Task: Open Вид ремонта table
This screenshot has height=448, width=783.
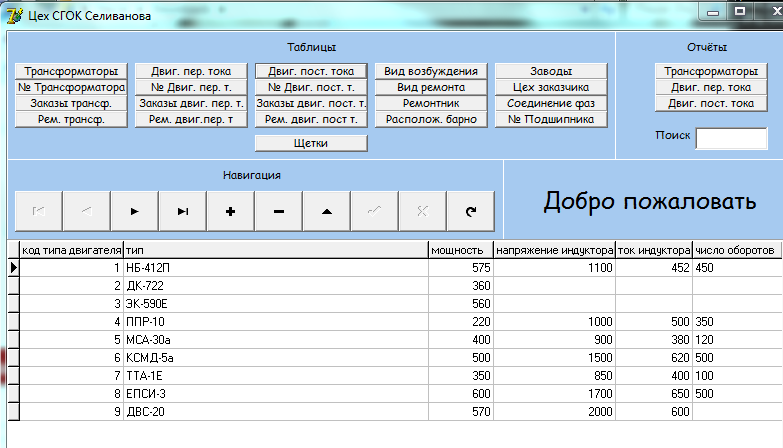Action: [x=431, y=87]
